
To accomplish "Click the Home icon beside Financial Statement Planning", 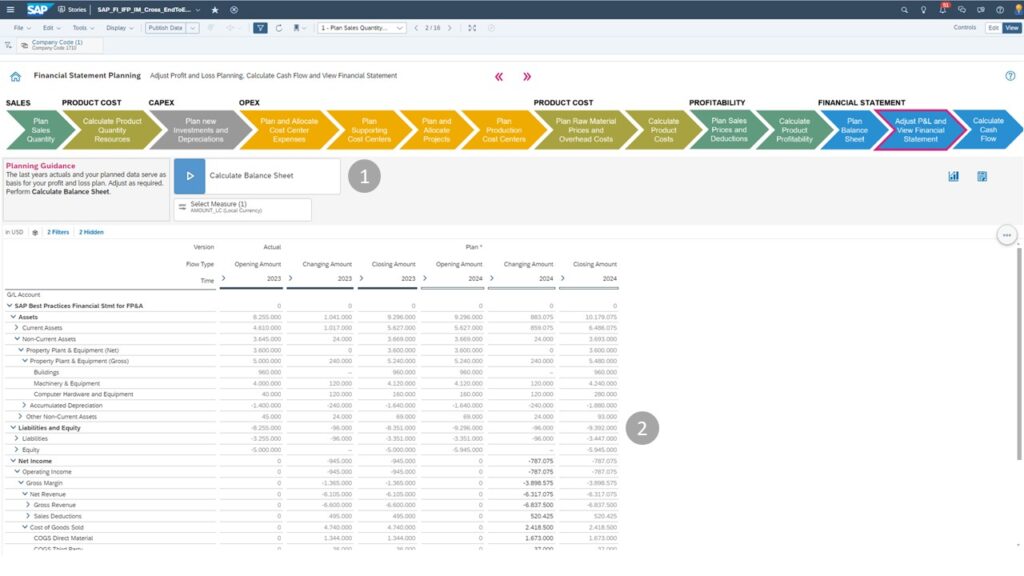I will click(x=15, y=76).
